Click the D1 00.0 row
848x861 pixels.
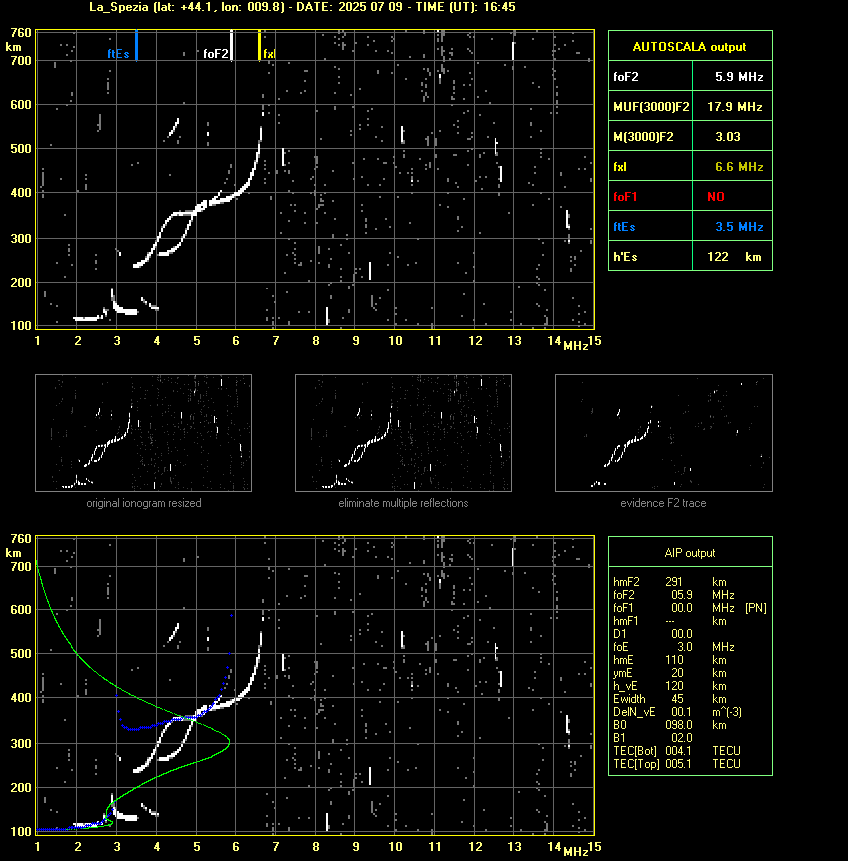coord(652,634)
